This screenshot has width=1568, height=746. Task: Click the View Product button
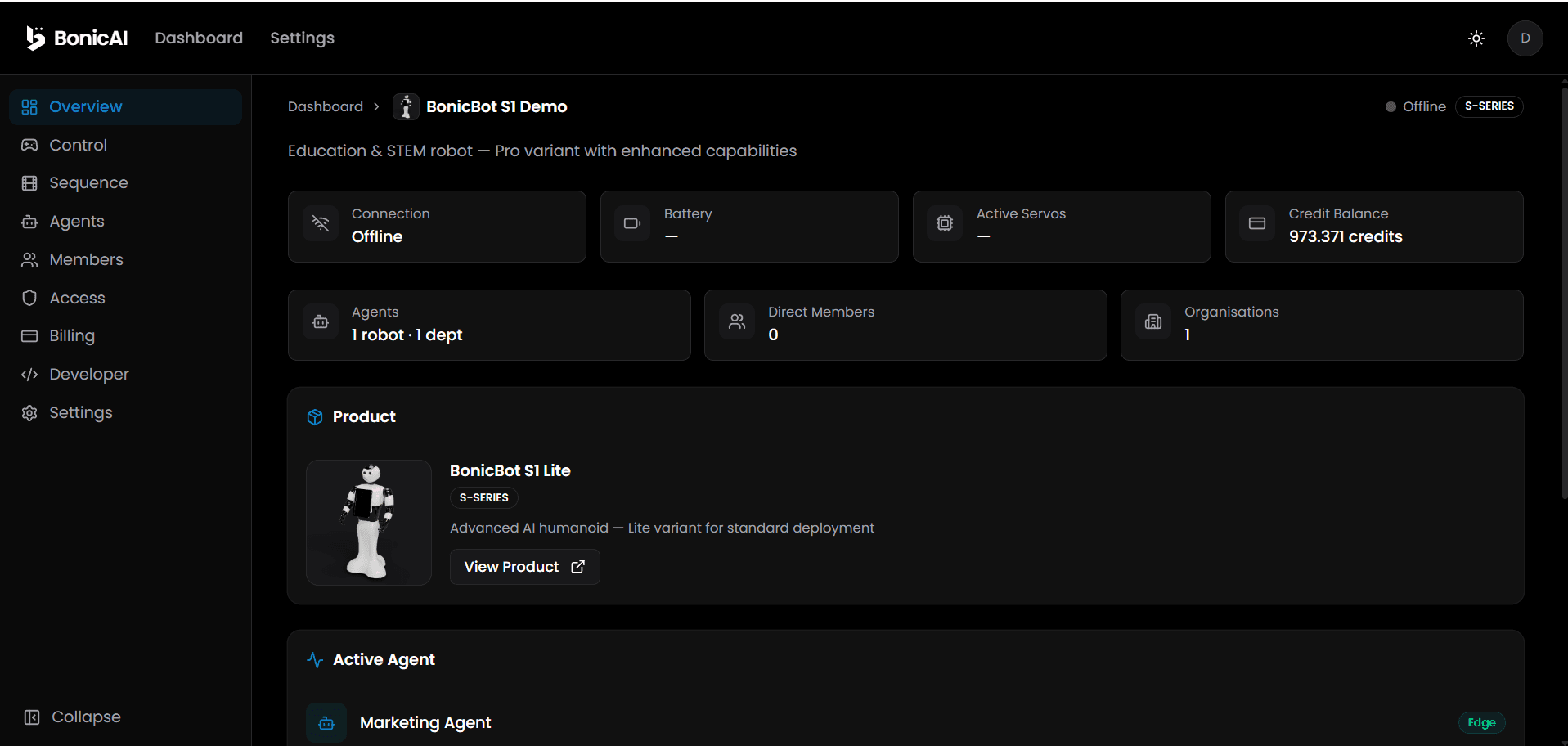525,567
